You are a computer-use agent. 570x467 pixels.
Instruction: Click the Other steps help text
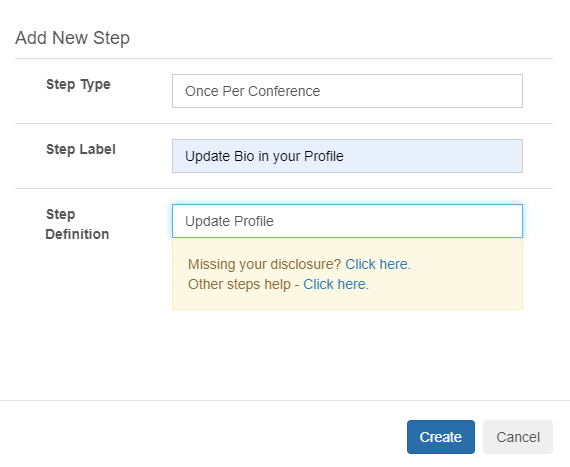tap(239, 284)
